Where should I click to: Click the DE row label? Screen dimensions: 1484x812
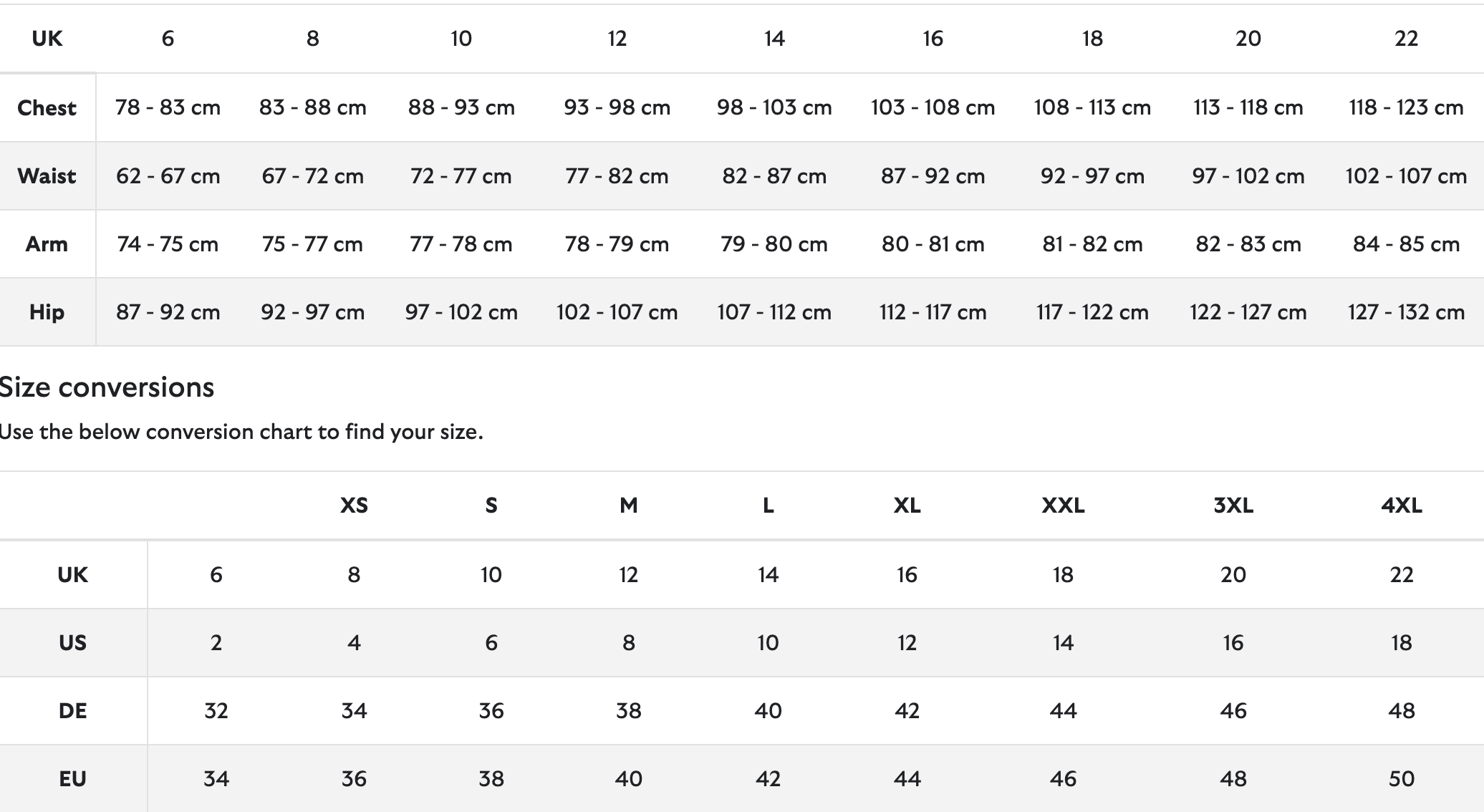(72, 711)
